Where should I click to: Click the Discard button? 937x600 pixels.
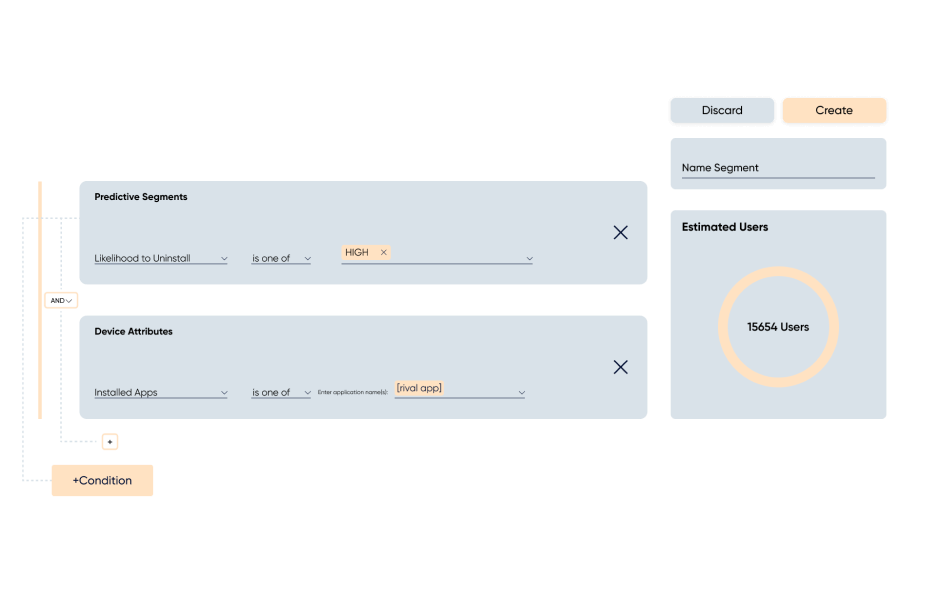(x=722, y=110)
